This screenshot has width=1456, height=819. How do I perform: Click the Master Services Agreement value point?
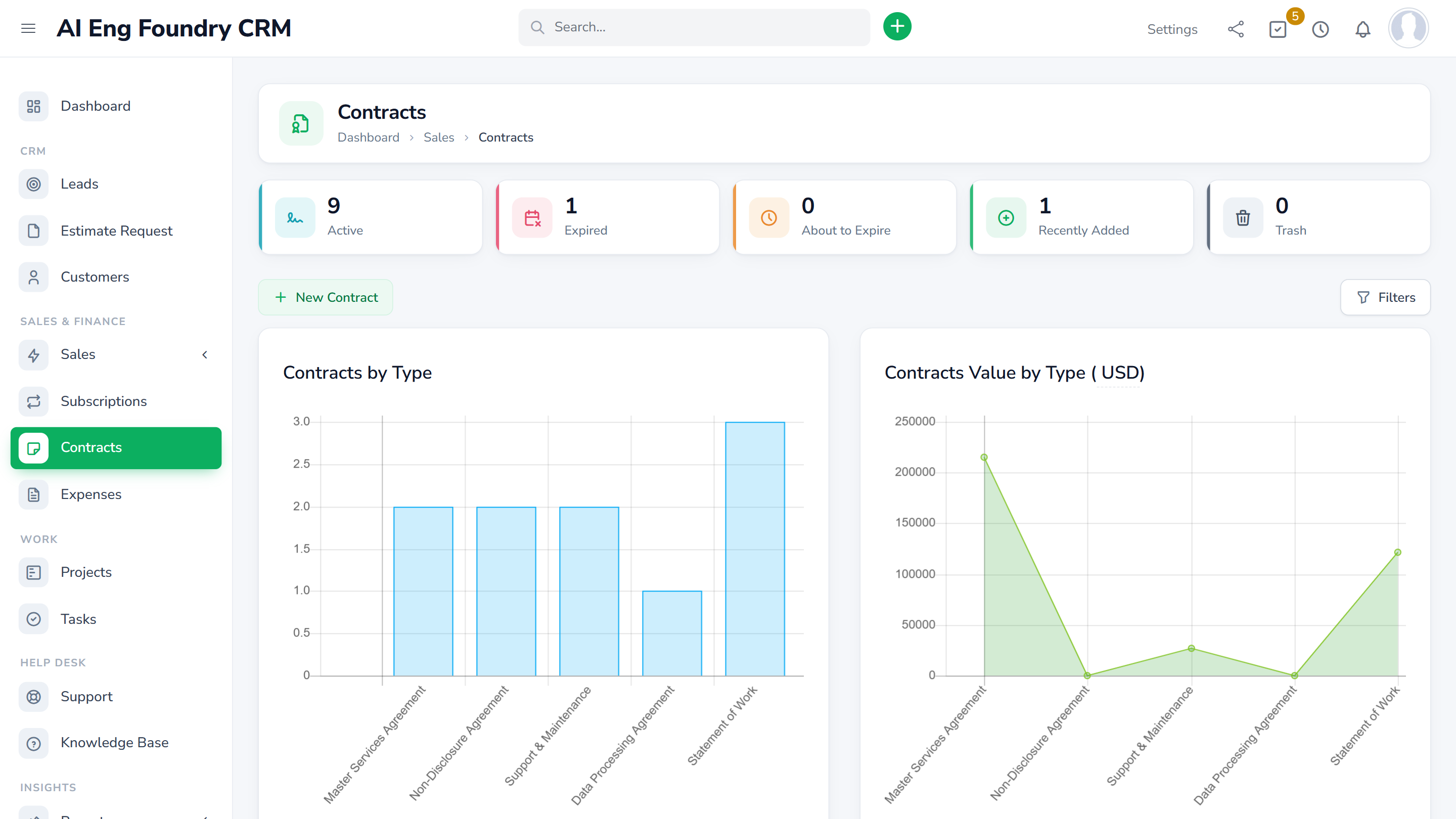(x=984, y=457)
